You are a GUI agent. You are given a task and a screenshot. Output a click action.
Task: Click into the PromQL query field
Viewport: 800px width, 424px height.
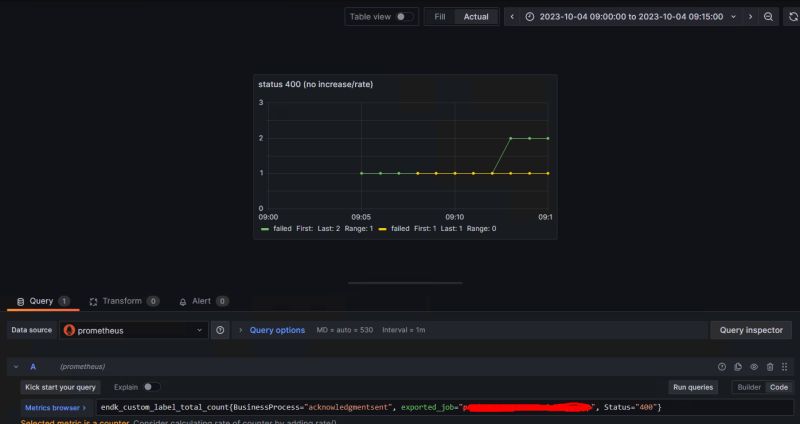(444, 407)
